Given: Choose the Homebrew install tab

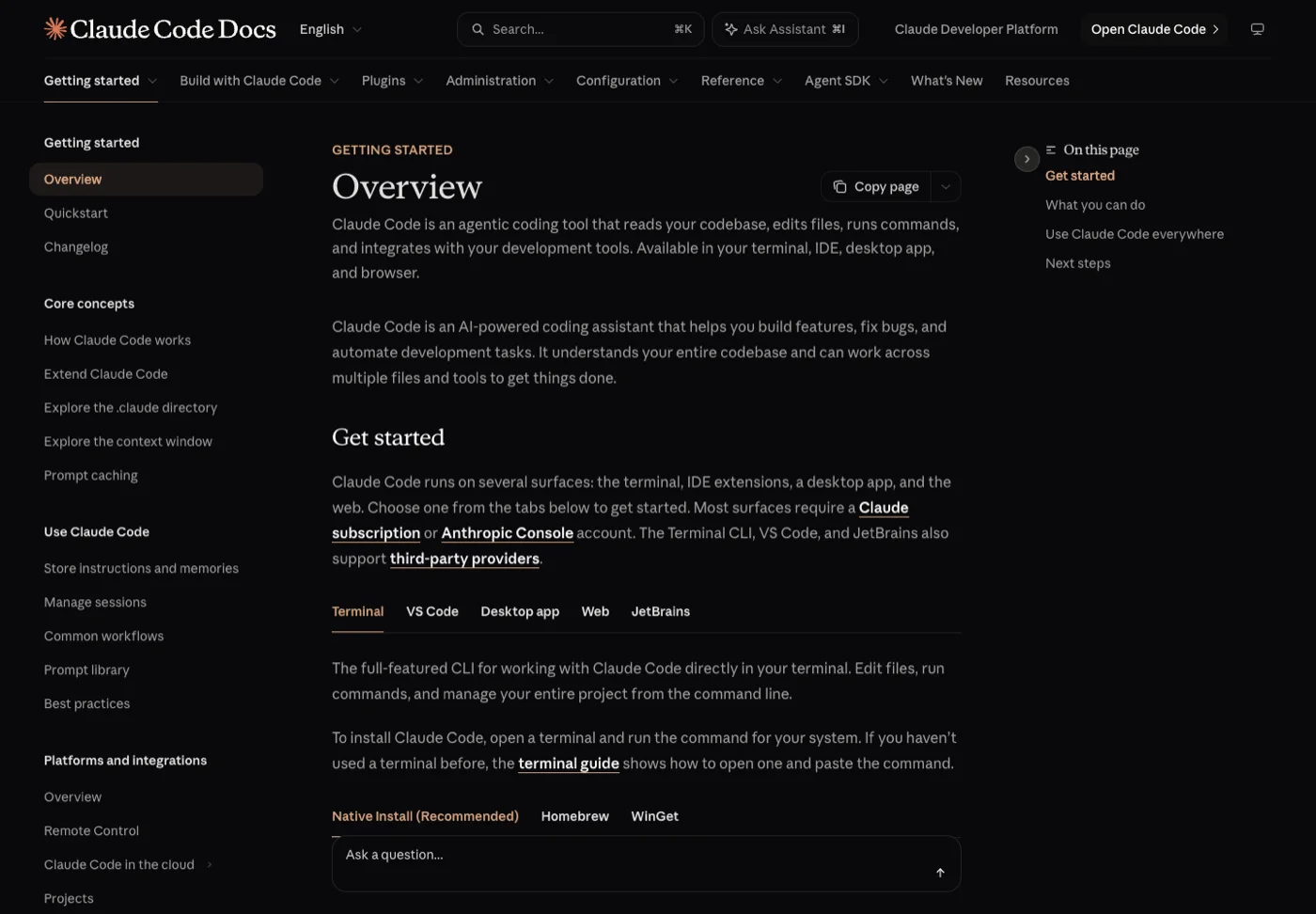Looking at the screenshot, I should coord(574,816).
